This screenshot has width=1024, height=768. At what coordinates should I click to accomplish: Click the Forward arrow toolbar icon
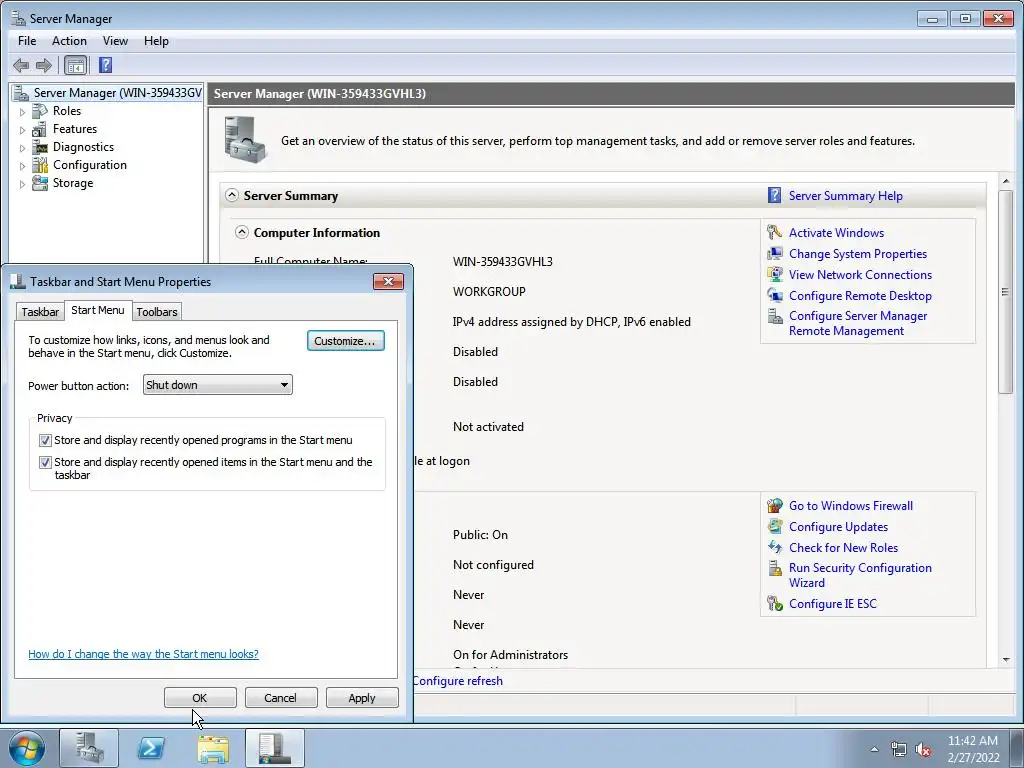pos(44,65)
